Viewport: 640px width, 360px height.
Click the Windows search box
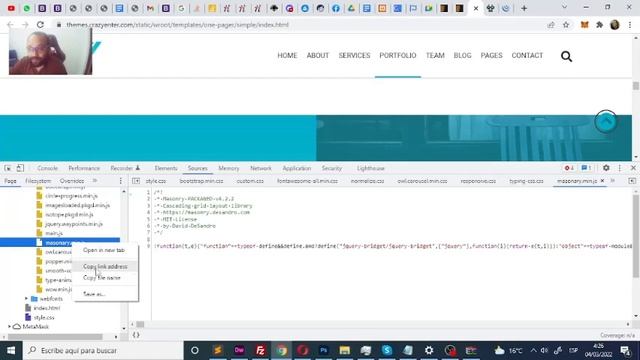tap(102, 351)
